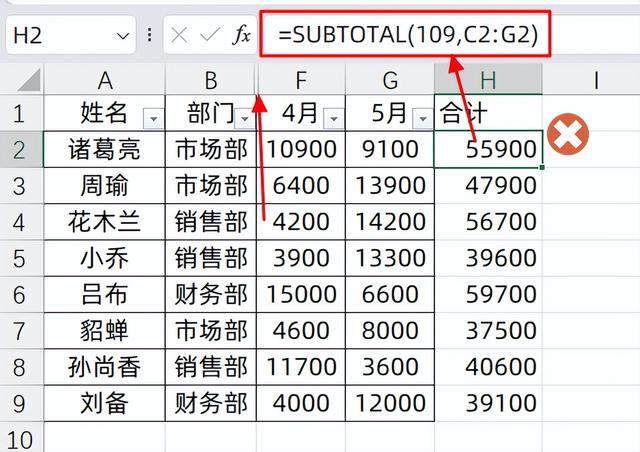Click the total cell showing 39600
The image size is (640, 452).
tap(488, 258)
